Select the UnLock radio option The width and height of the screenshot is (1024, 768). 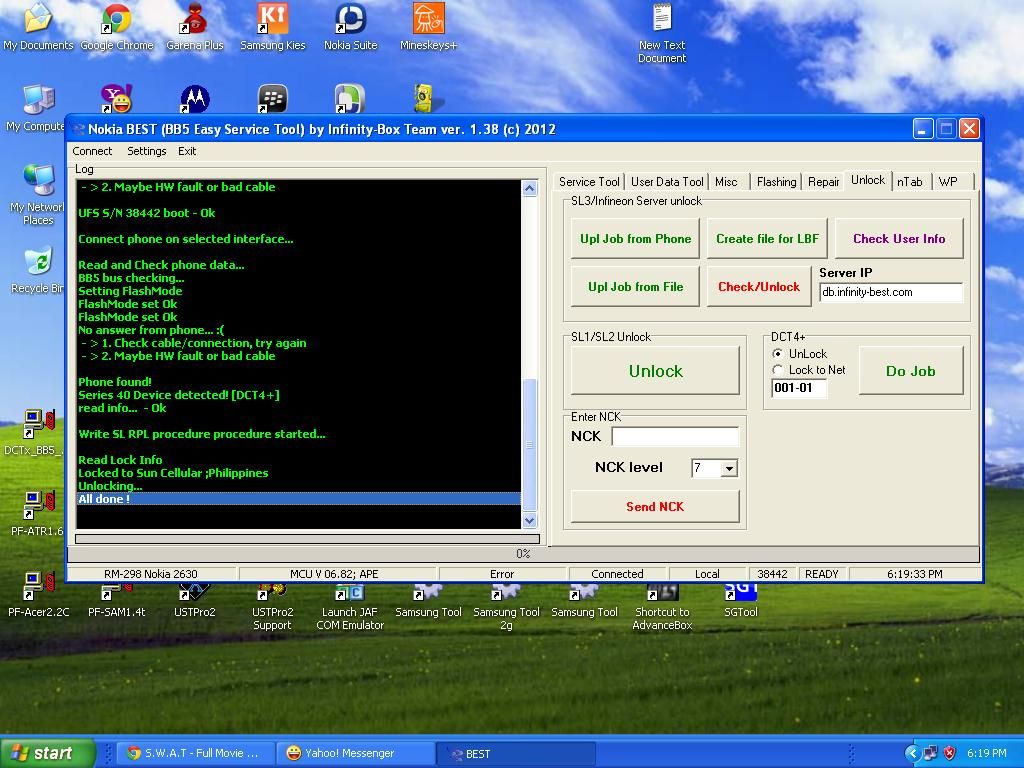778,354
